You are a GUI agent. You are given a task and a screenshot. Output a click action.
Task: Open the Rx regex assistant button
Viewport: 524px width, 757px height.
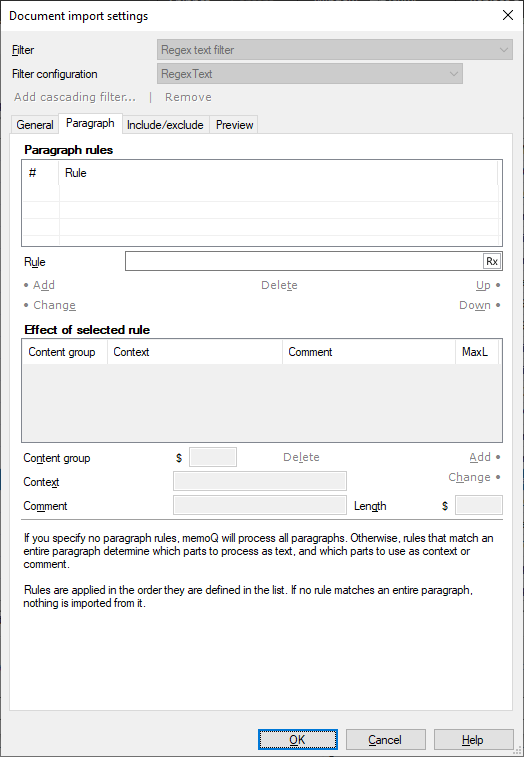point(492,261)
